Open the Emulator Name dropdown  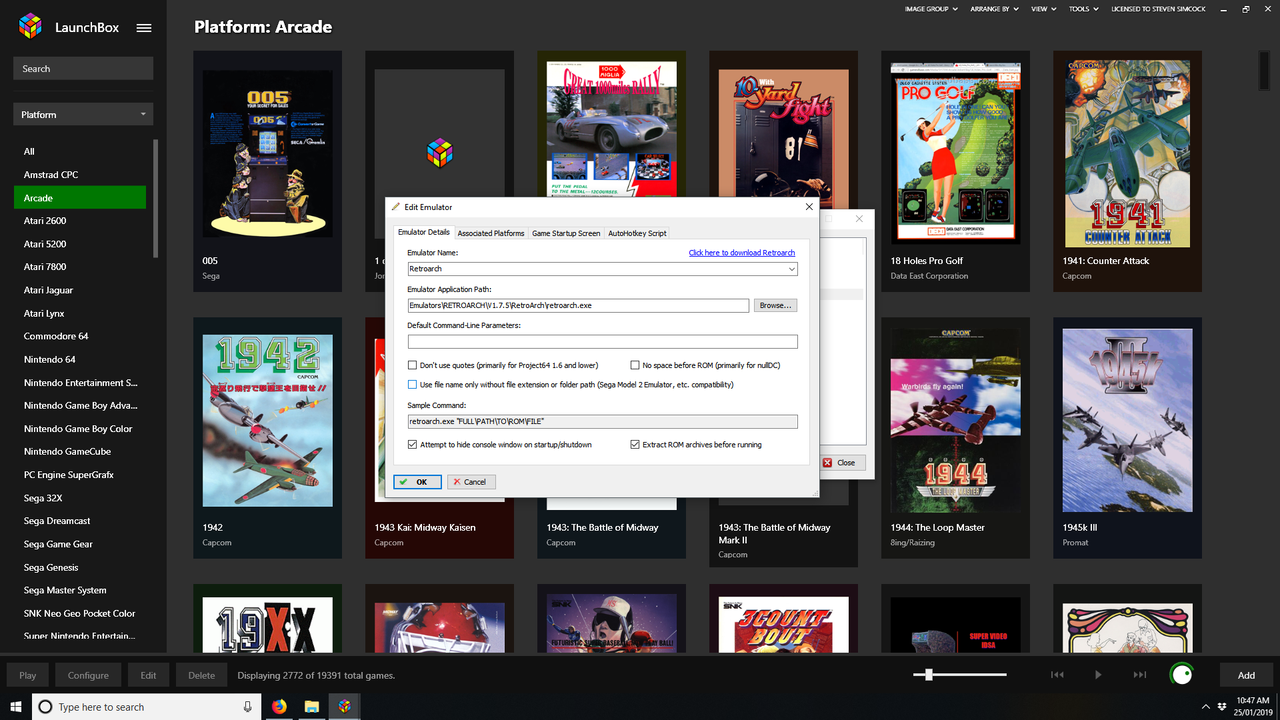coord(792,269)
